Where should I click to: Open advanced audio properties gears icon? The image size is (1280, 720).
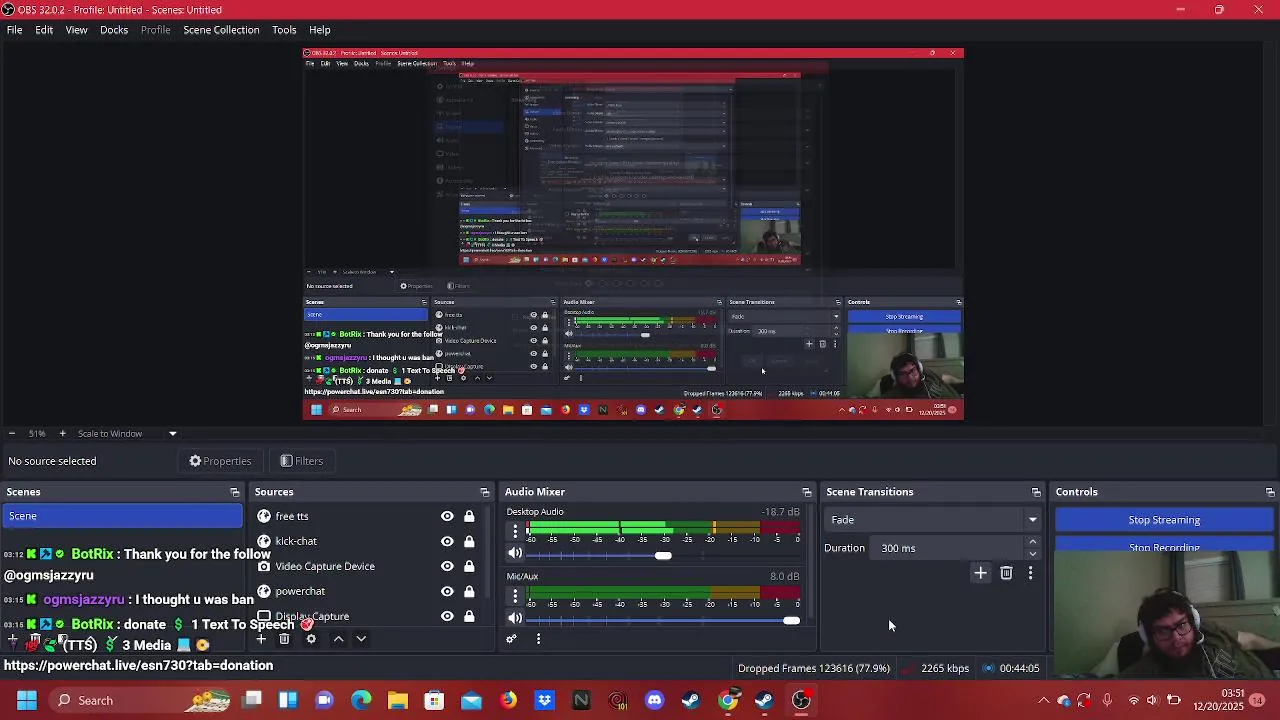pos(512,638)
